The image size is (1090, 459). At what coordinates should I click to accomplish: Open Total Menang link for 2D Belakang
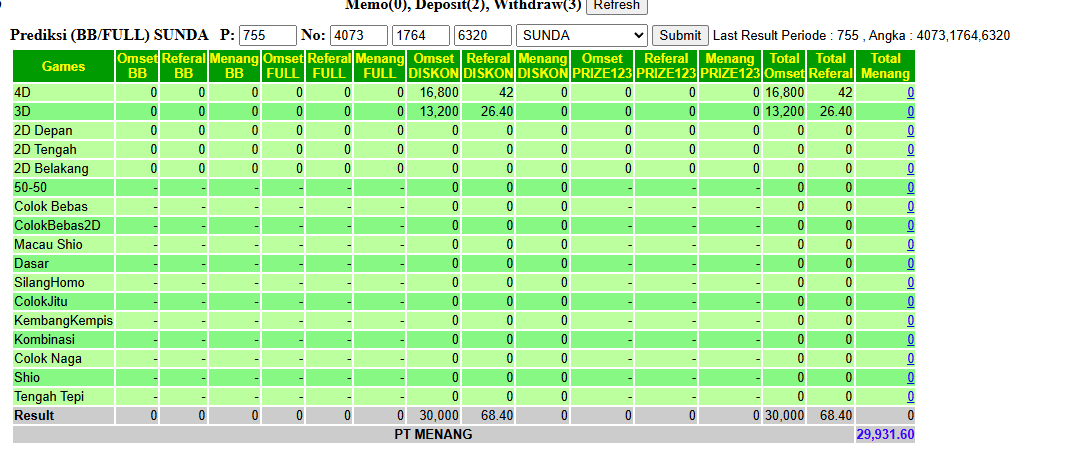911,168
